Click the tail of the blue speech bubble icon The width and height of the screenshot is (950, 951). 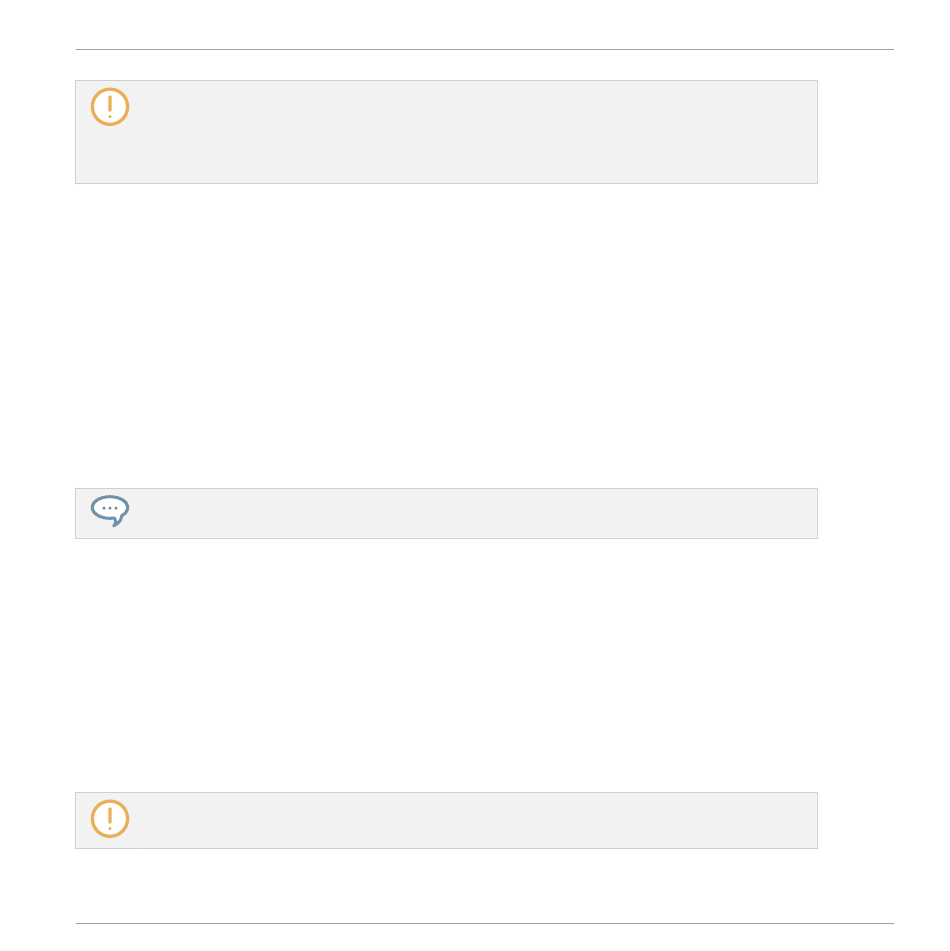[x=118, y=522]
